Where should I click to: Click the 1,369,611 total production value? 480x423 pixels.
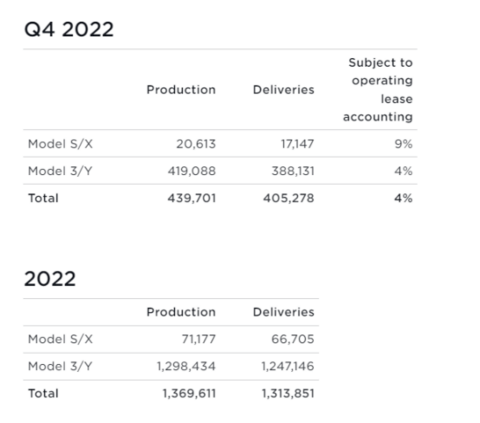189,393
